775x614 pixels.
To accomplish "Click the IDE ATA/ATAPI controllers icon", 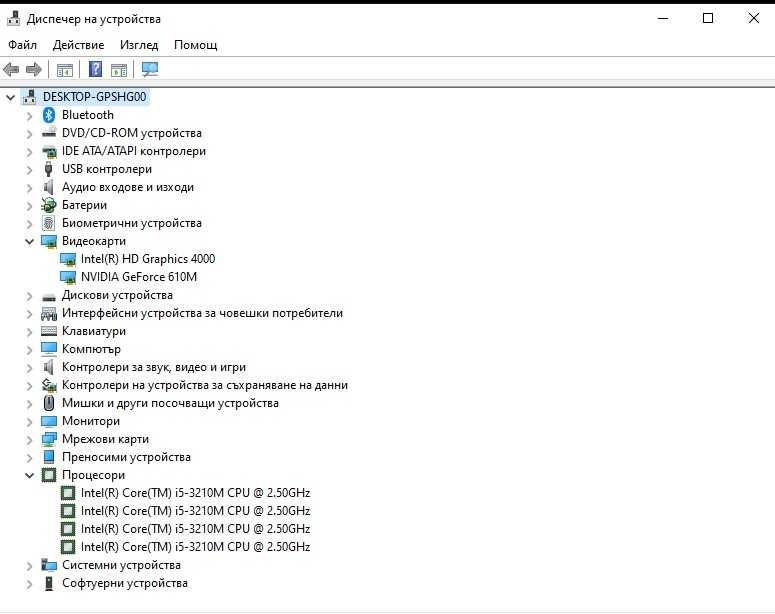I will (49, 151).
